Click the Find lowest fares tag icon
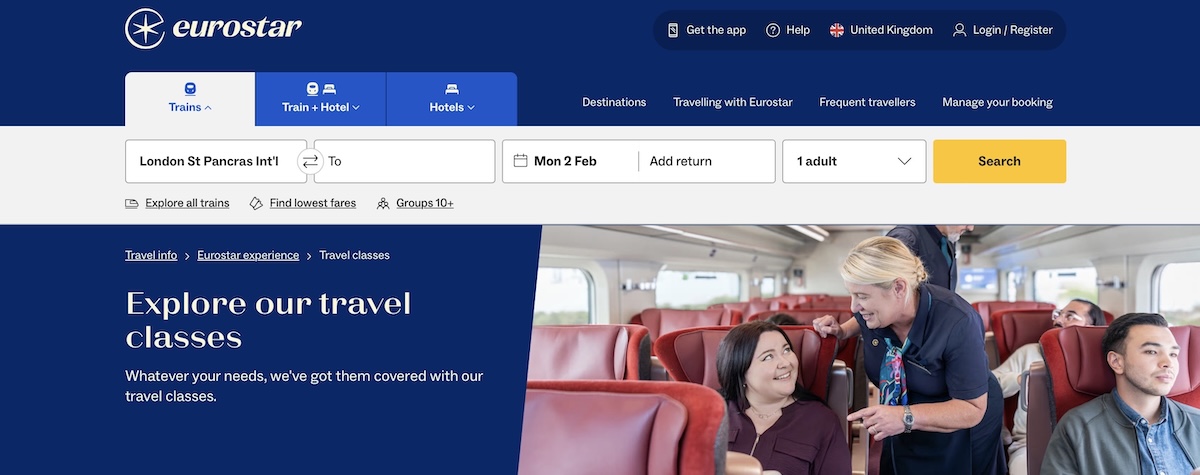Viewport: 1200px width, 475px height. pyautogui.click(x=256, y=203)
